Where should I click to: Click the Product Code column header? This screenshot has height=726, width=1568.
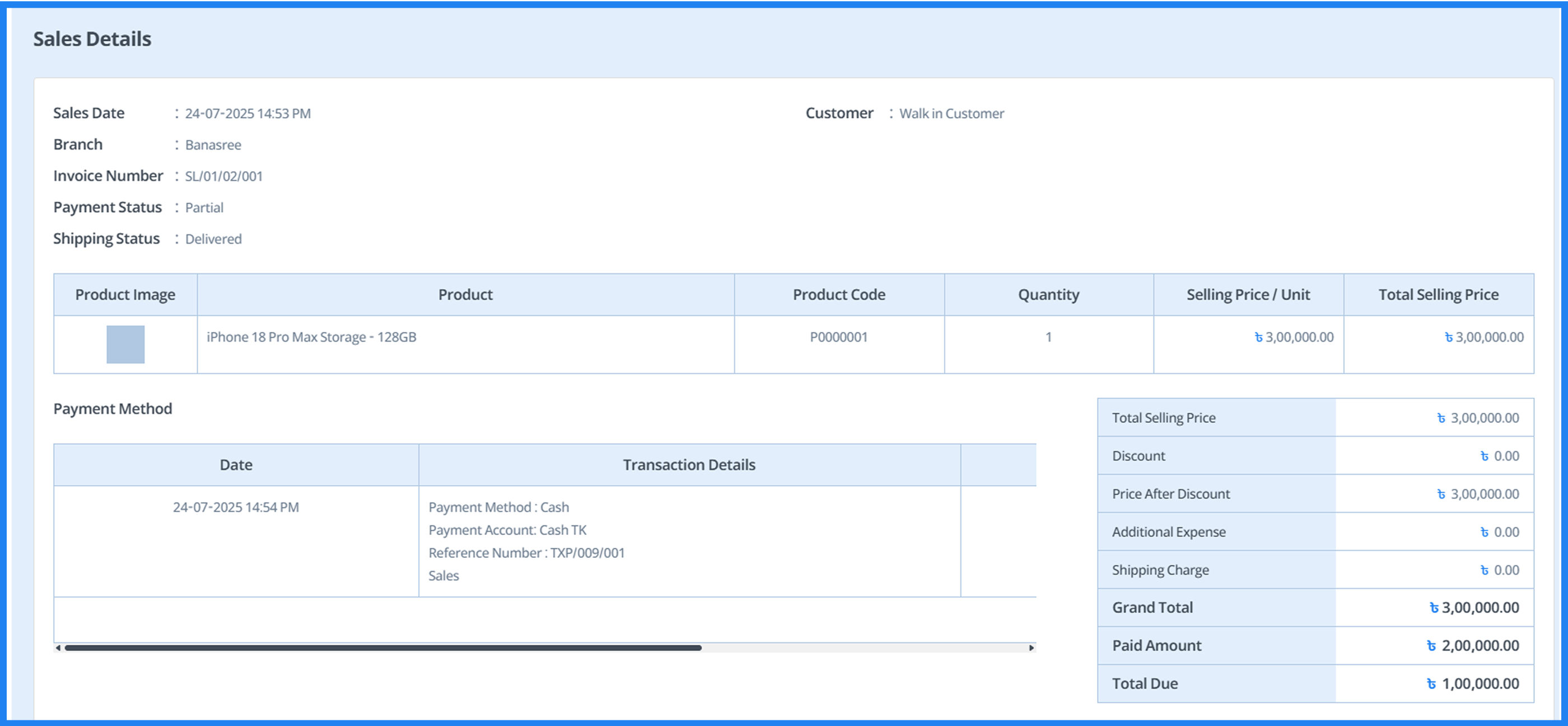tap(839, 294)
